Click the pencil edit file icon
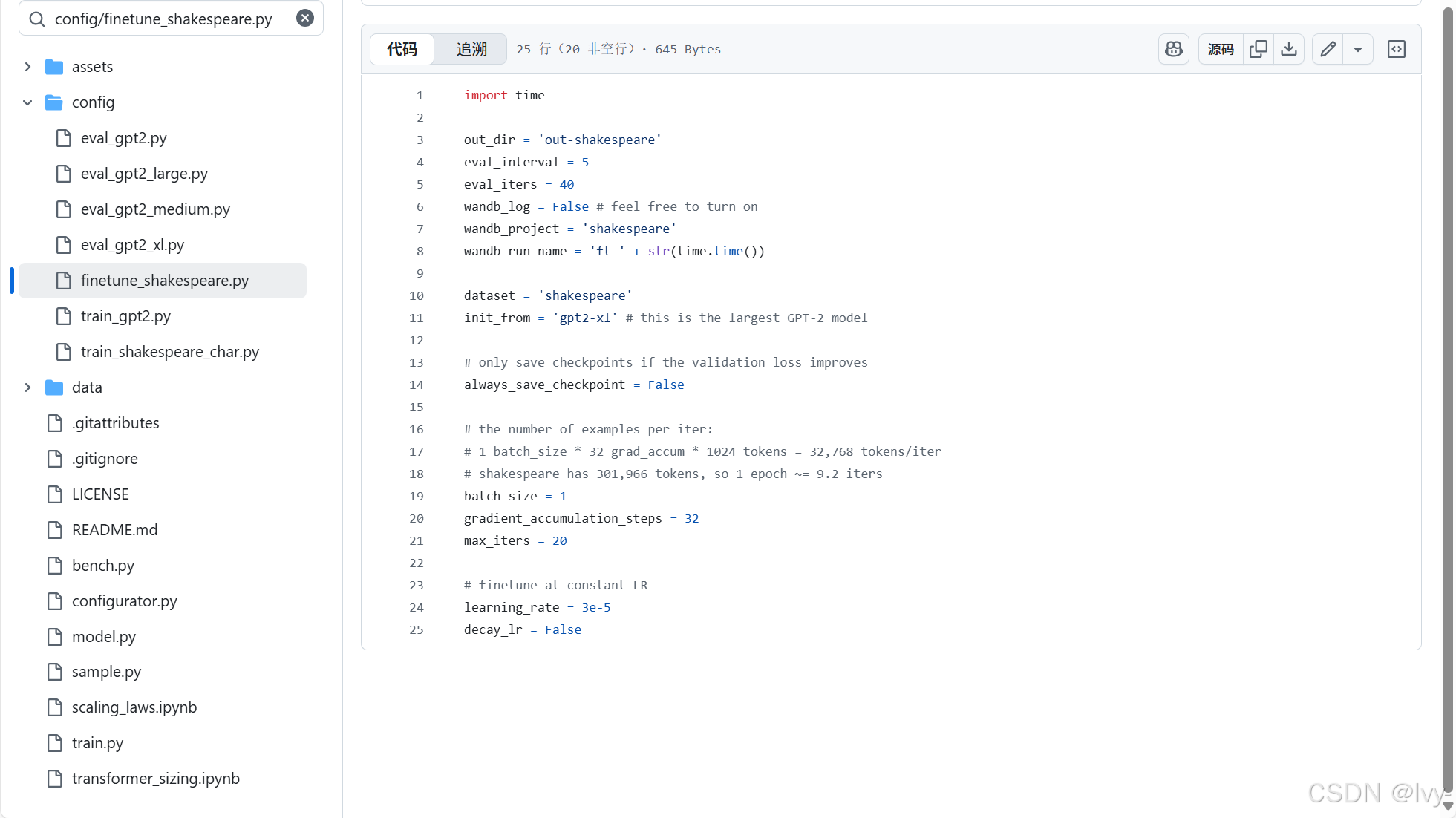The width and height of the screenshot is (1456, 818). click(1328, 49)
